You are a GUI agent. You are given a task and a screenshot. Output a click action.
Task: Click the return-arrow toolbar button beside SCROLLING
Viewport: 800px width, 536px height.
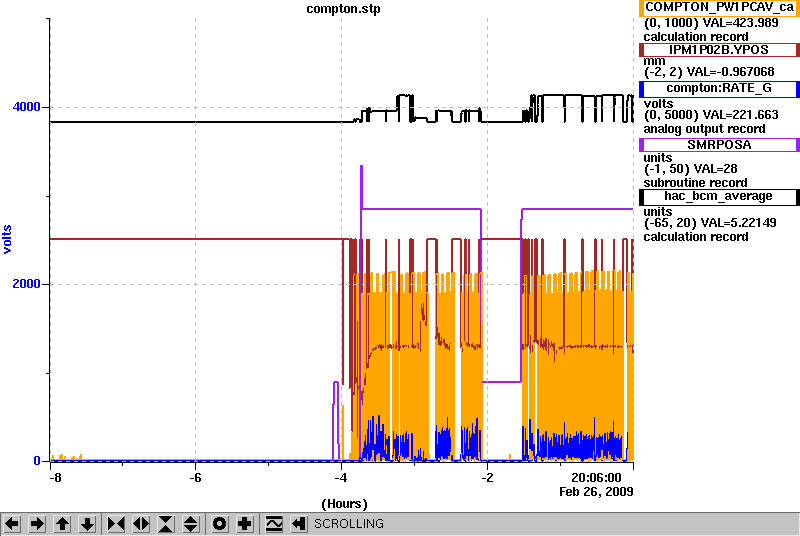(x=299, y=524)
